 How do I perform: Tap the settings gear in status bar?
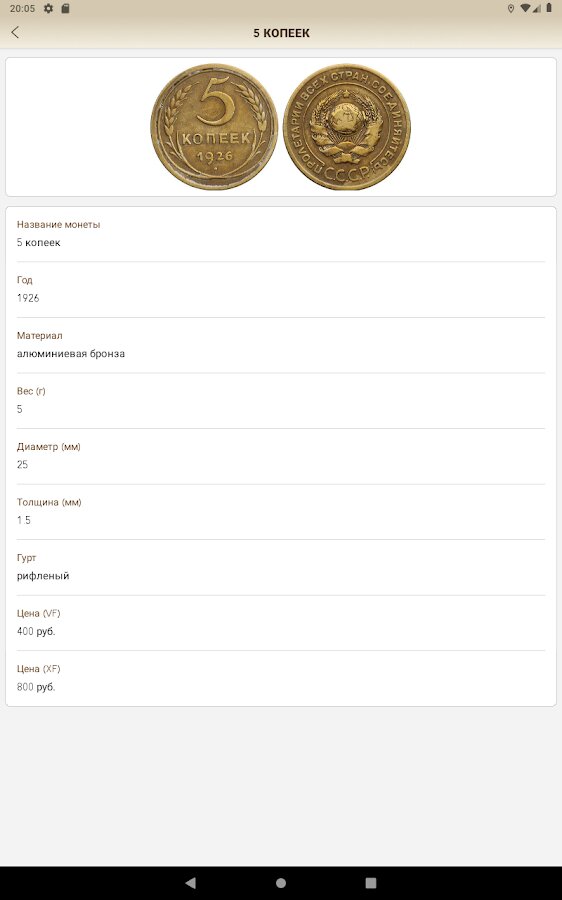pyautogui.click(x=48, y=9)
